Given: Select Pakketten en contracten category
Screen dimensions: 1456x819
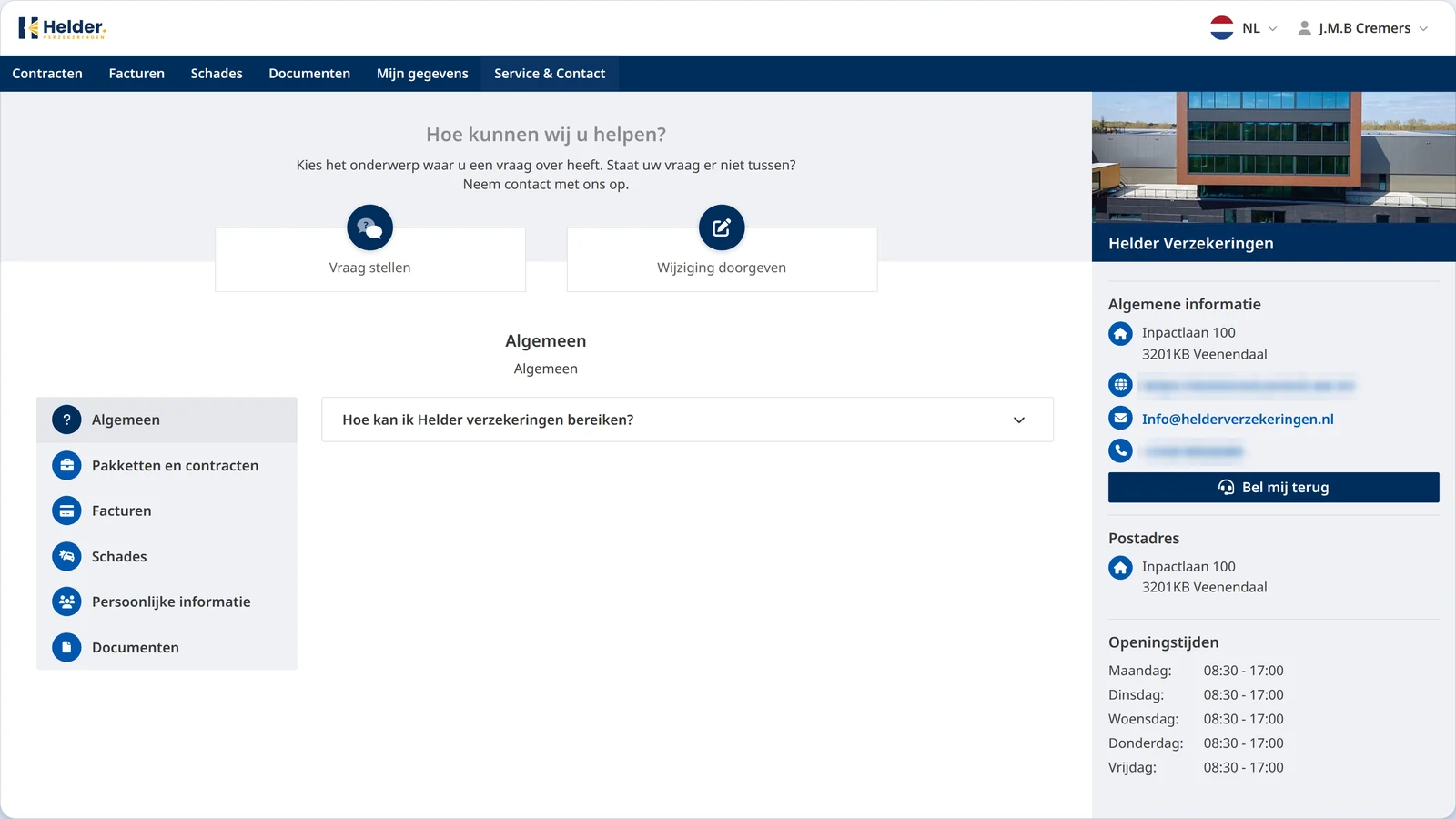Looking at the screenshot, I should (x=167, y=465).
